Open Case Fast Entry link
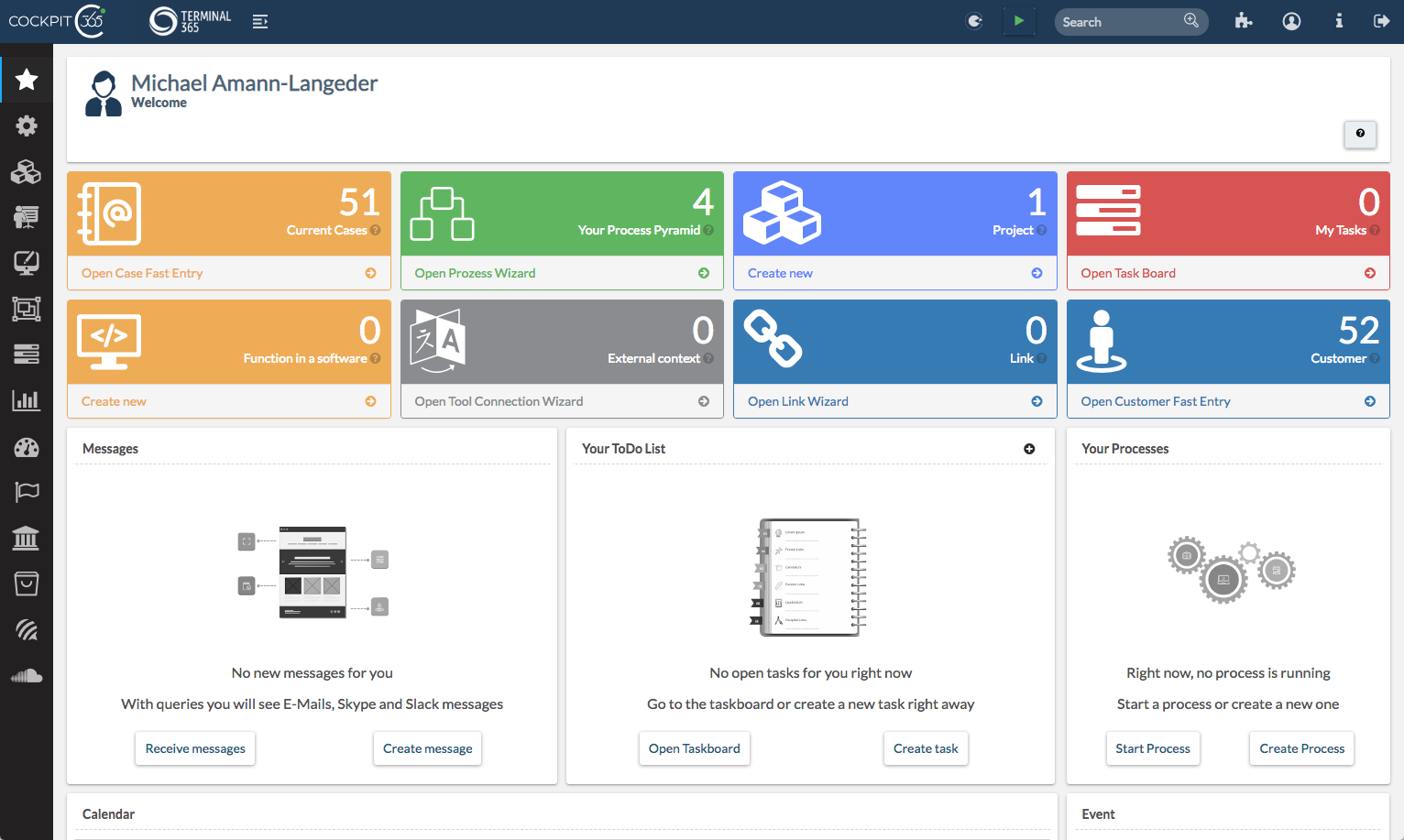This screenshot has height=840, width=1404. coord(142,273)
